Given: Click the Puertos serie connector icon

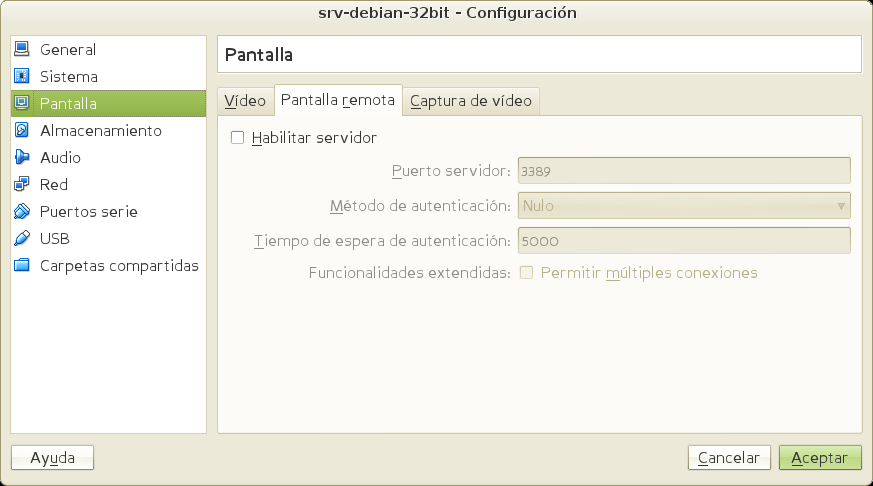Looking at the screenshot, I should point(22,211).
